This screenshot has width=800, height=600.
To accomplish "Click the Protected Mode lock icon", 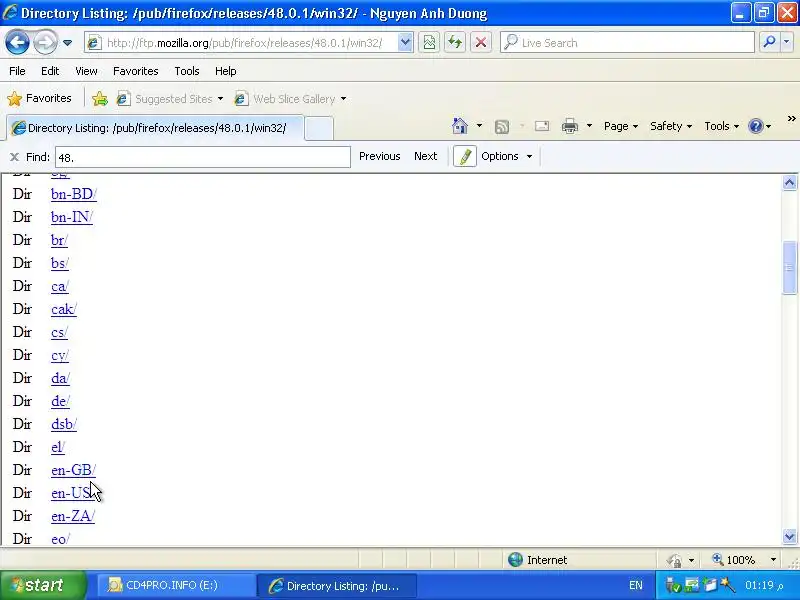I will click(x=674, y=560).
